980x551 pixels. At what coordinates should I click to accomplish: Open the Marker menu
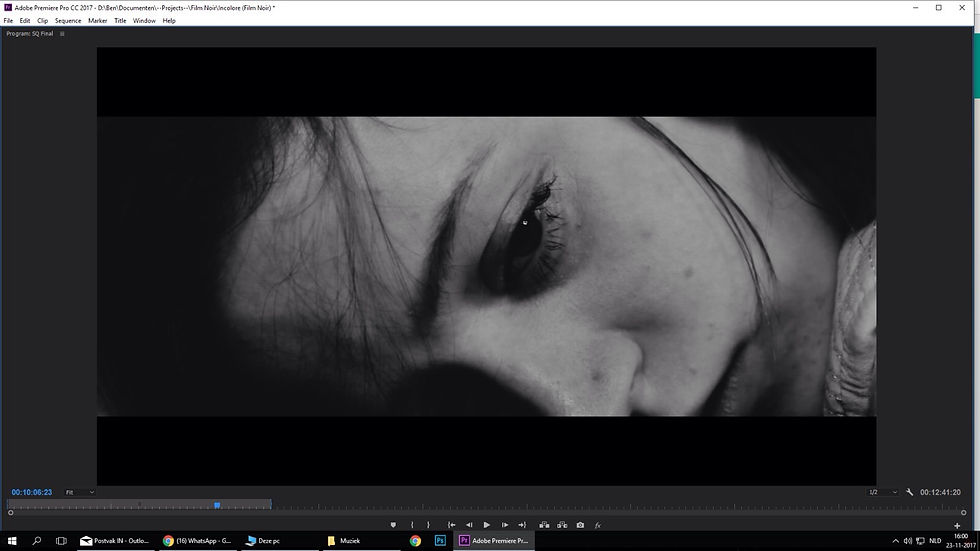[x=98, y=21]
